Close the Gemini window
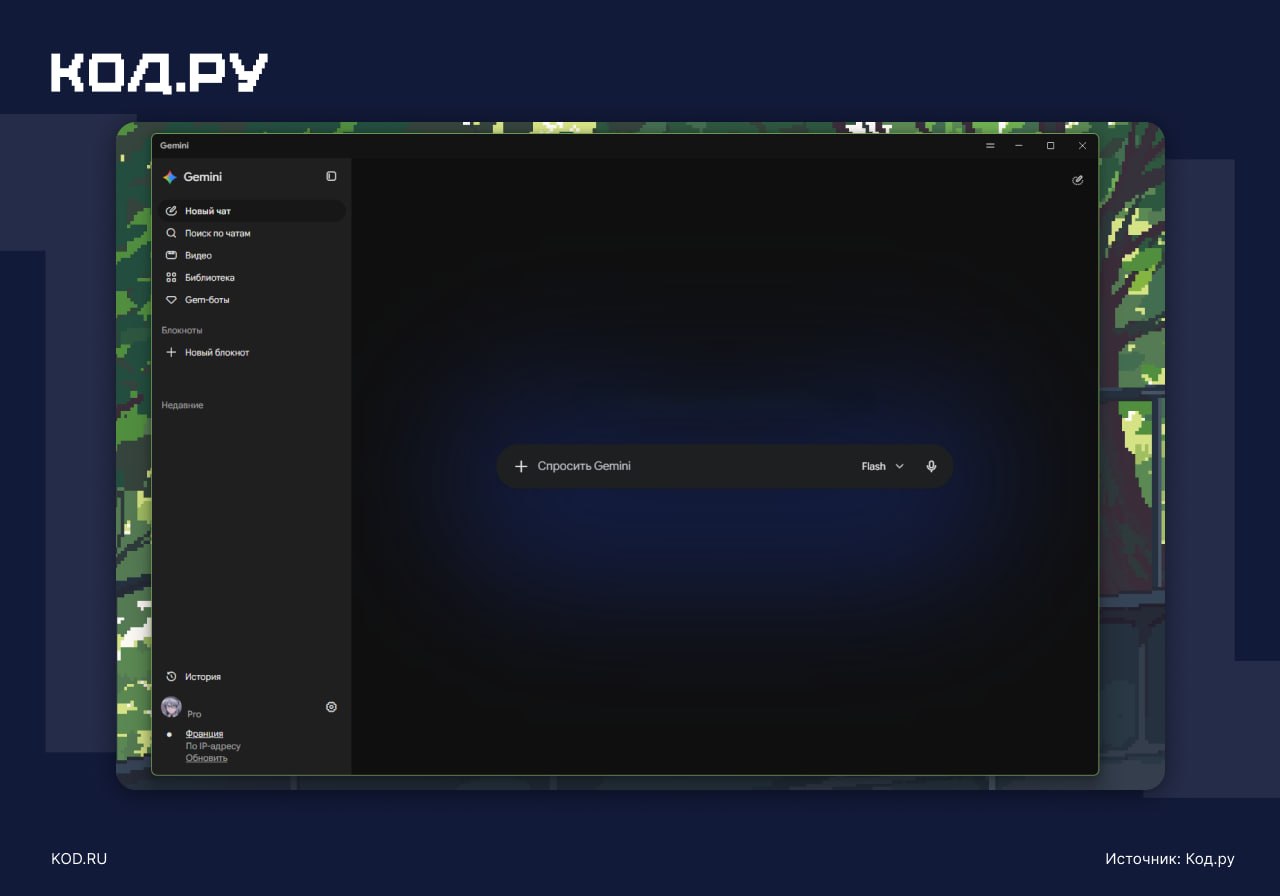Screen dimensions: 1280x896 1082,146
